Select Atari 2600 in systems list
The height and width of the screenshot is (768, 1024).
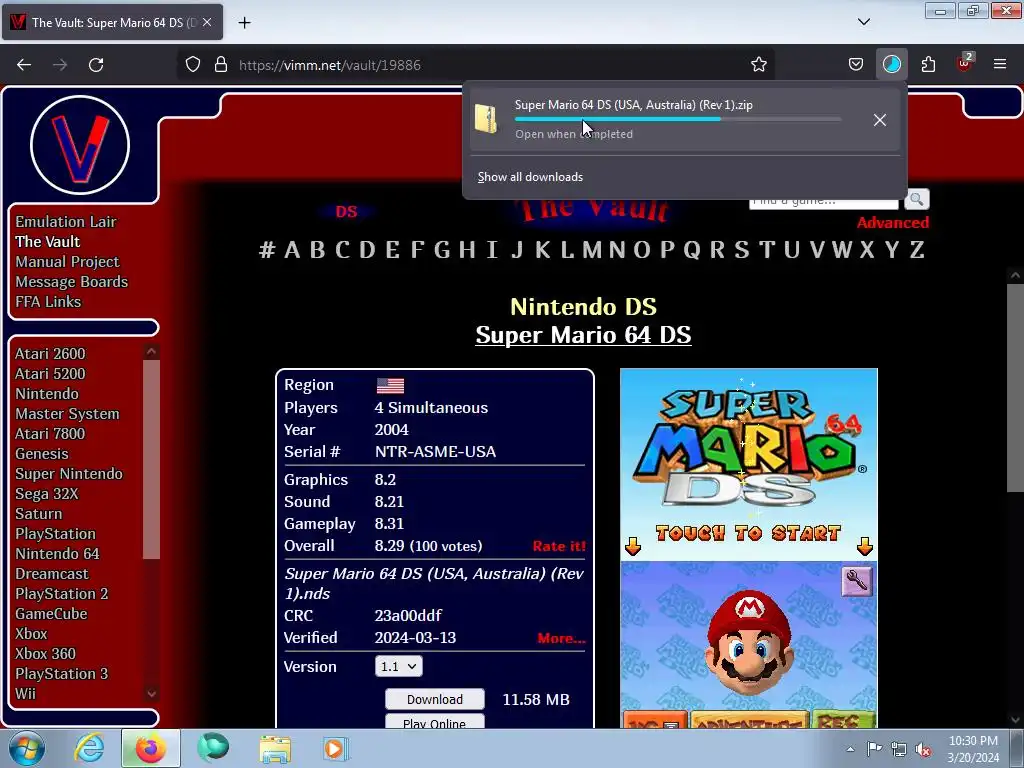tap(50, 353)
